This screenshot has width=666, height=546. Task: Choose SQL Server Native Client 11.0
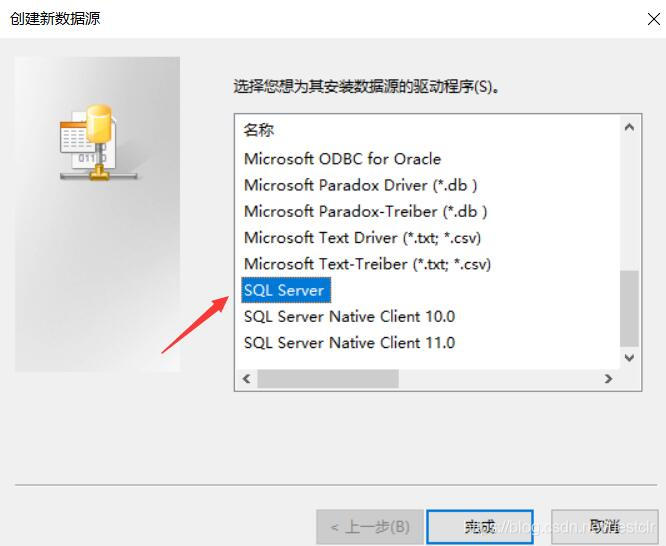(x=349, y=343)
